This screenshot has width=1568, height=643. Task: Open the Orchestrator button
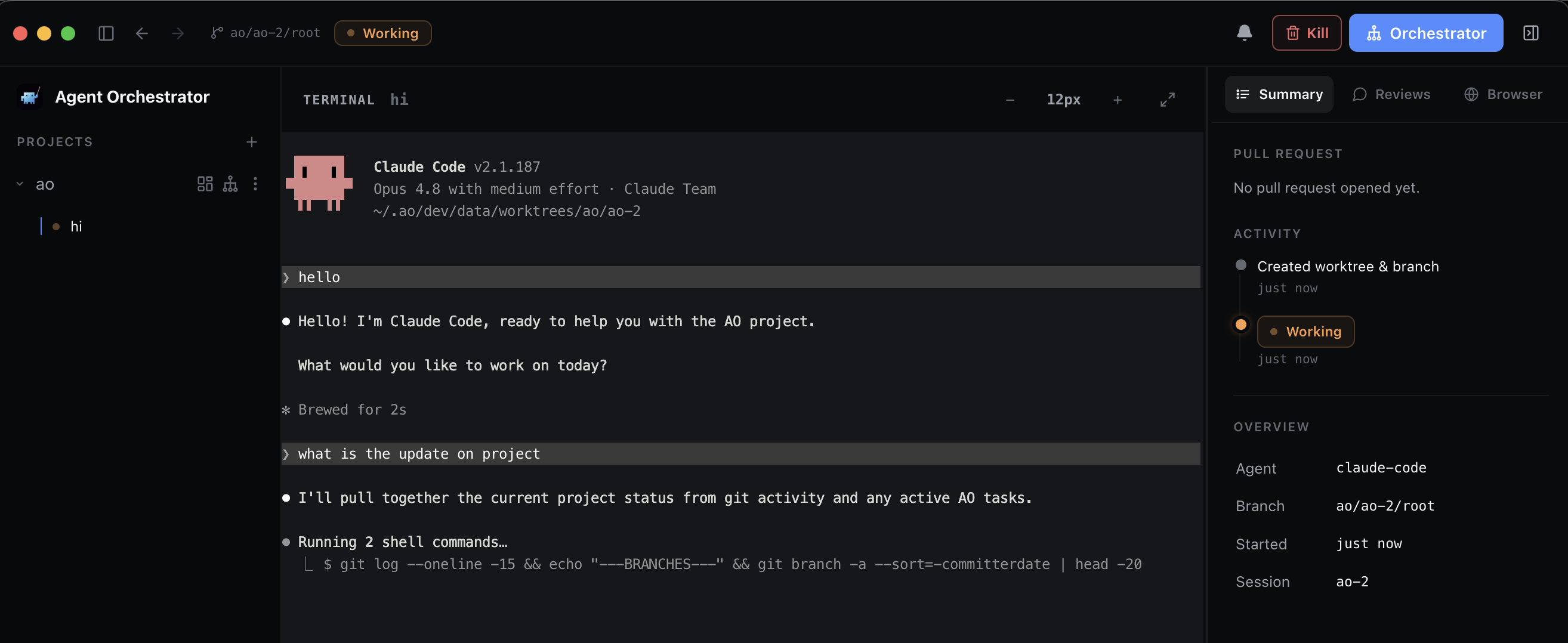pos(1425,33)
